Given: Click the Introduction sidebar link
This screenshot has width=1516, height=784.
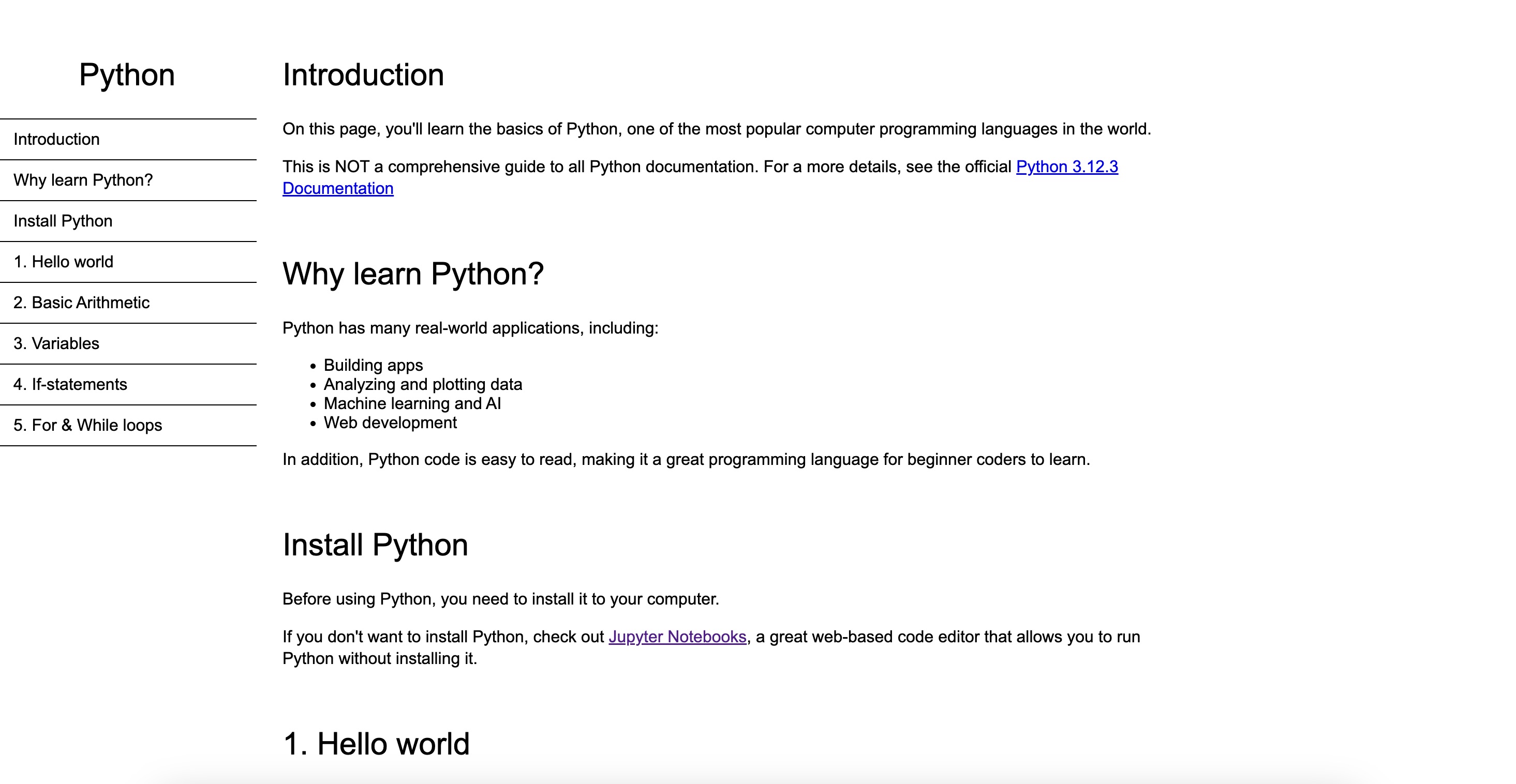Looking at the screenshot, I should click(x=56, y=139).
